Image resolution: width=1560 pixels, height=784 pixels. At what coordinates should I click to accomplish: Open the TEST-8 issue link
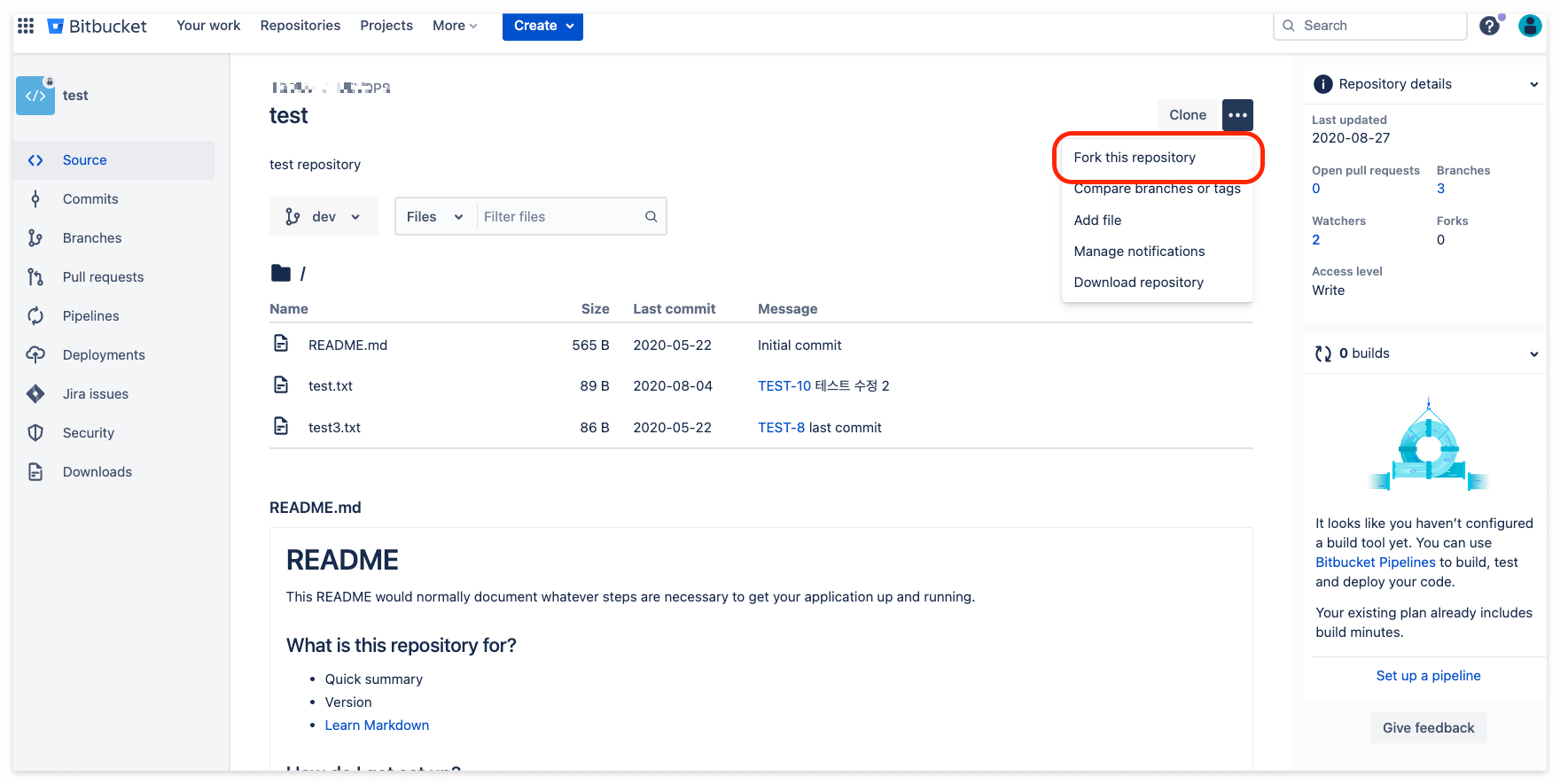pyautogui.click(x=781, y=428)
